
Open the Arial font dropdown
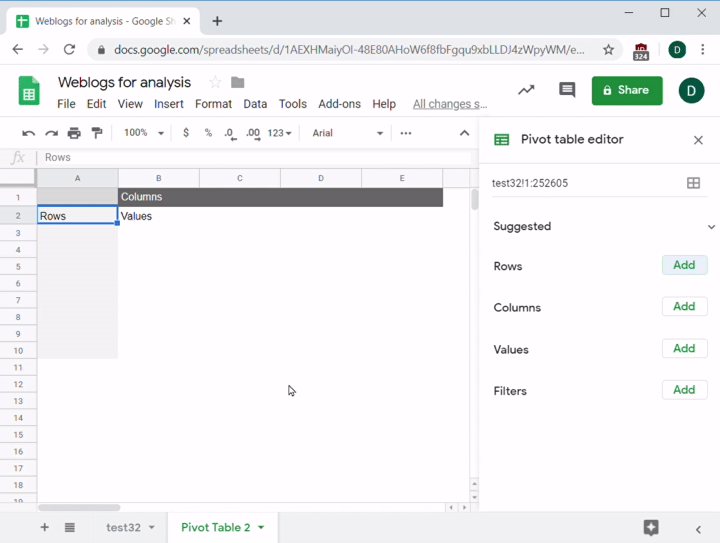point(347,133)
